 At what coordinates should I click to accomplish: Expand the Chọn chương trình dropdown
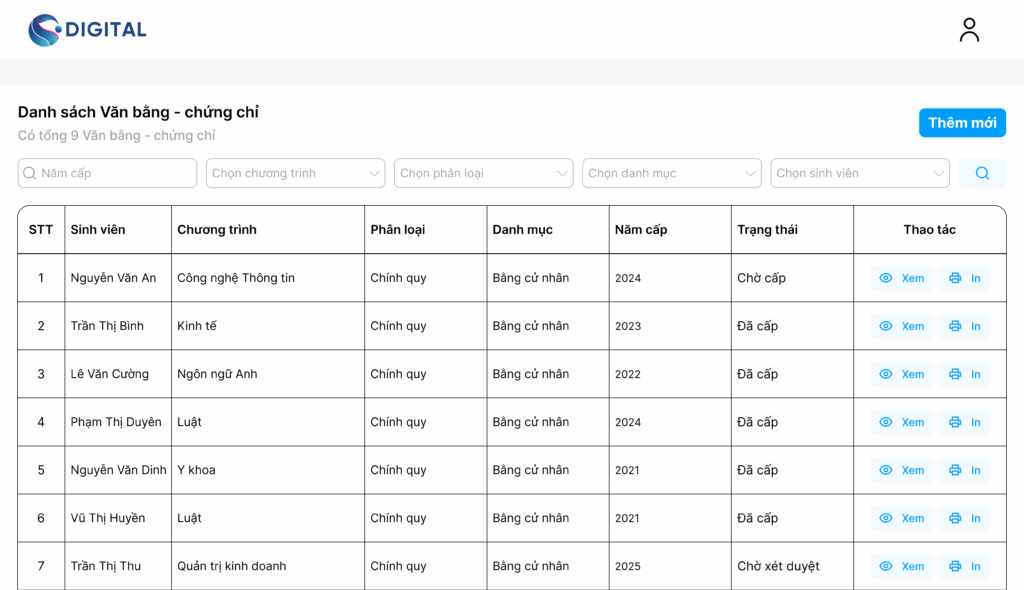pyautogui.click(x=295, y=173)
